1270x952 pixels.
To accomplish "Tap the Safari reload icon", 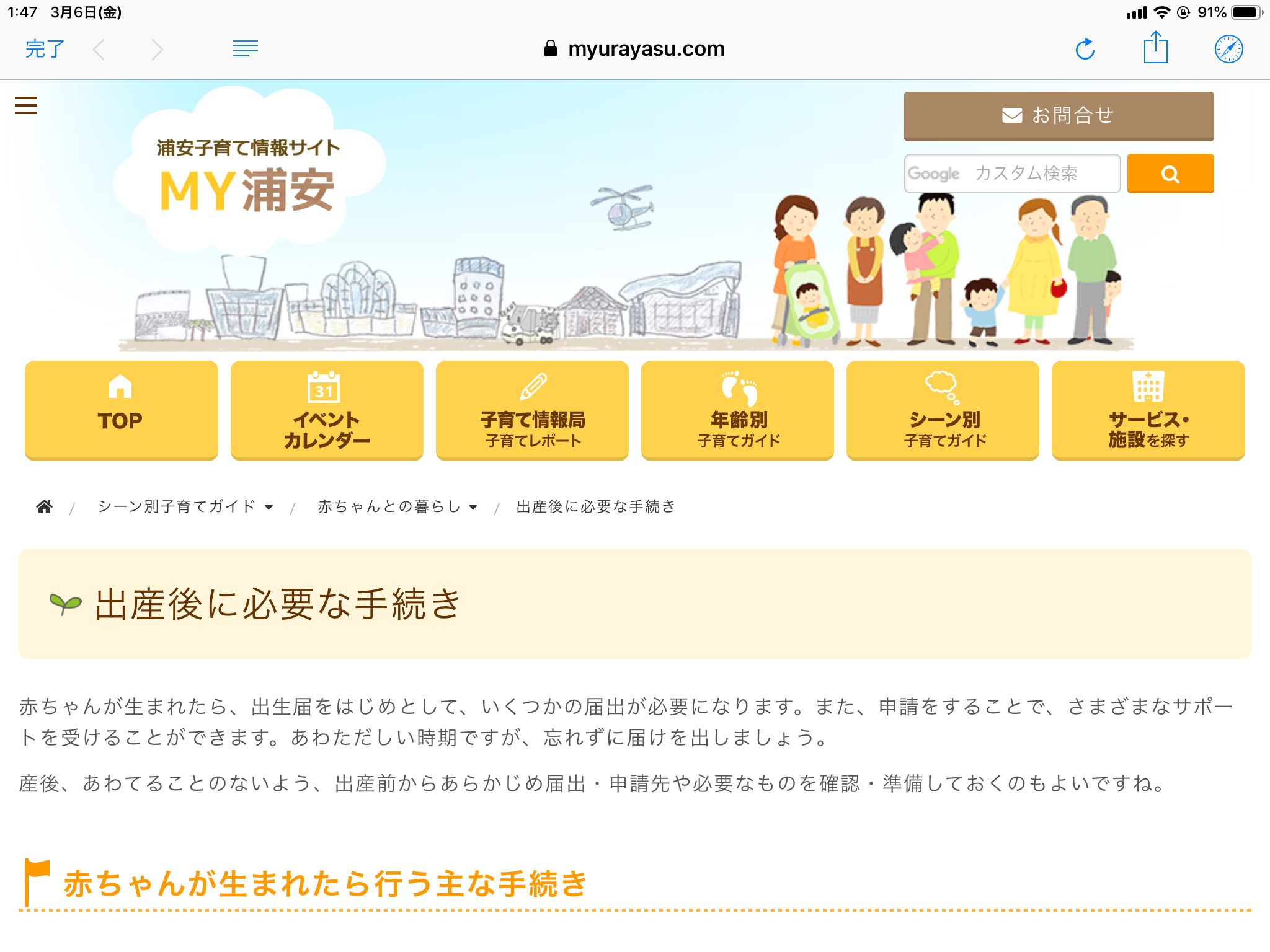I will click(1085, 49).
